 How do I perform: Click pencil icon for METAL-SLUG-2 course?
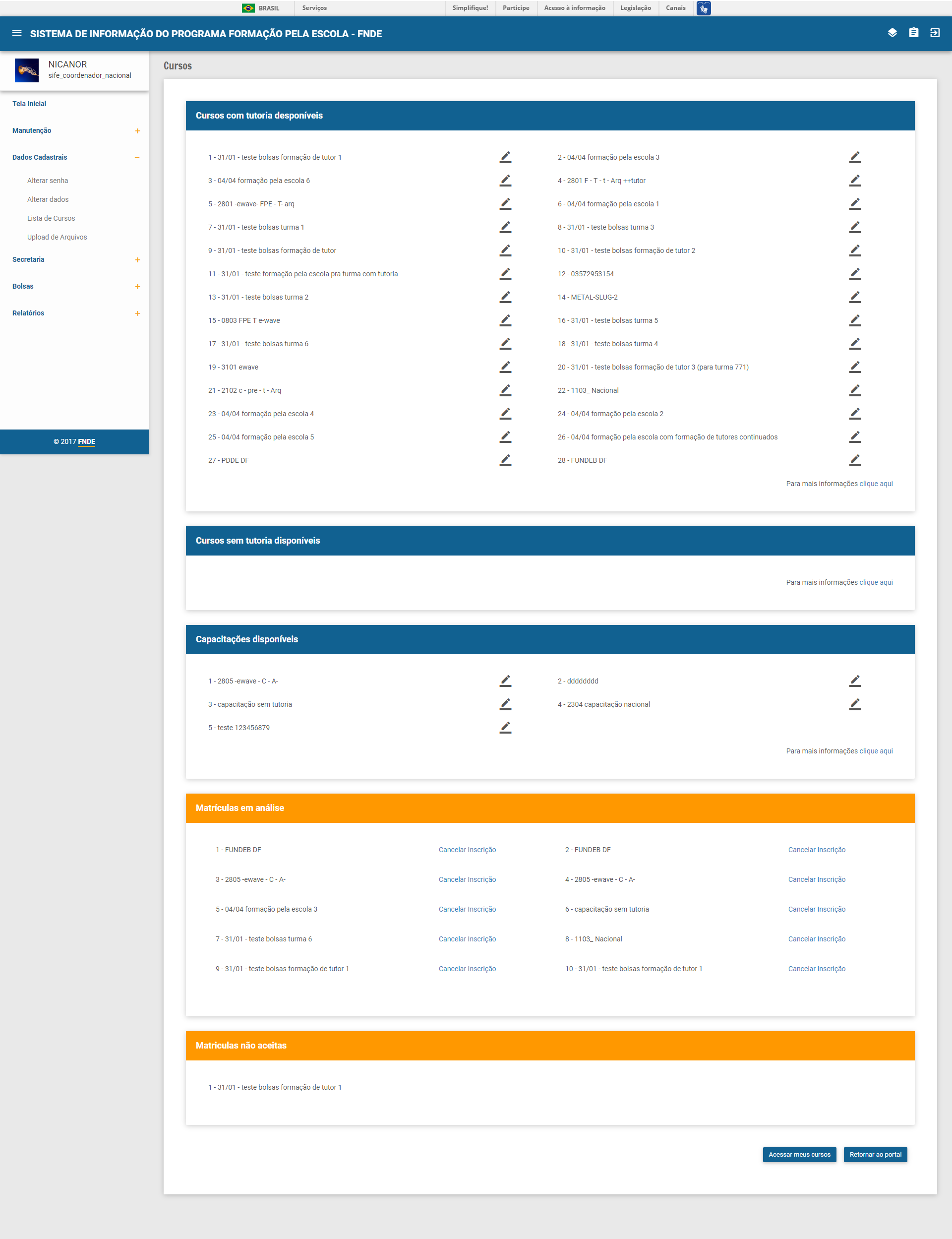pos(854,297)
